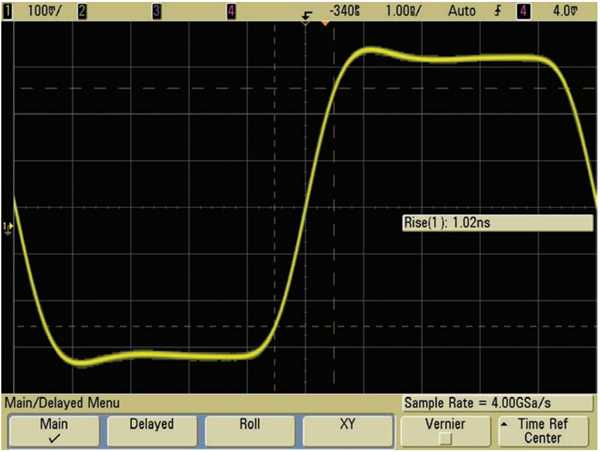Click the Auto trigger mode label
The width and height of the screenshot is (600, 452).
pyautogui.click(x=461, y=11)
